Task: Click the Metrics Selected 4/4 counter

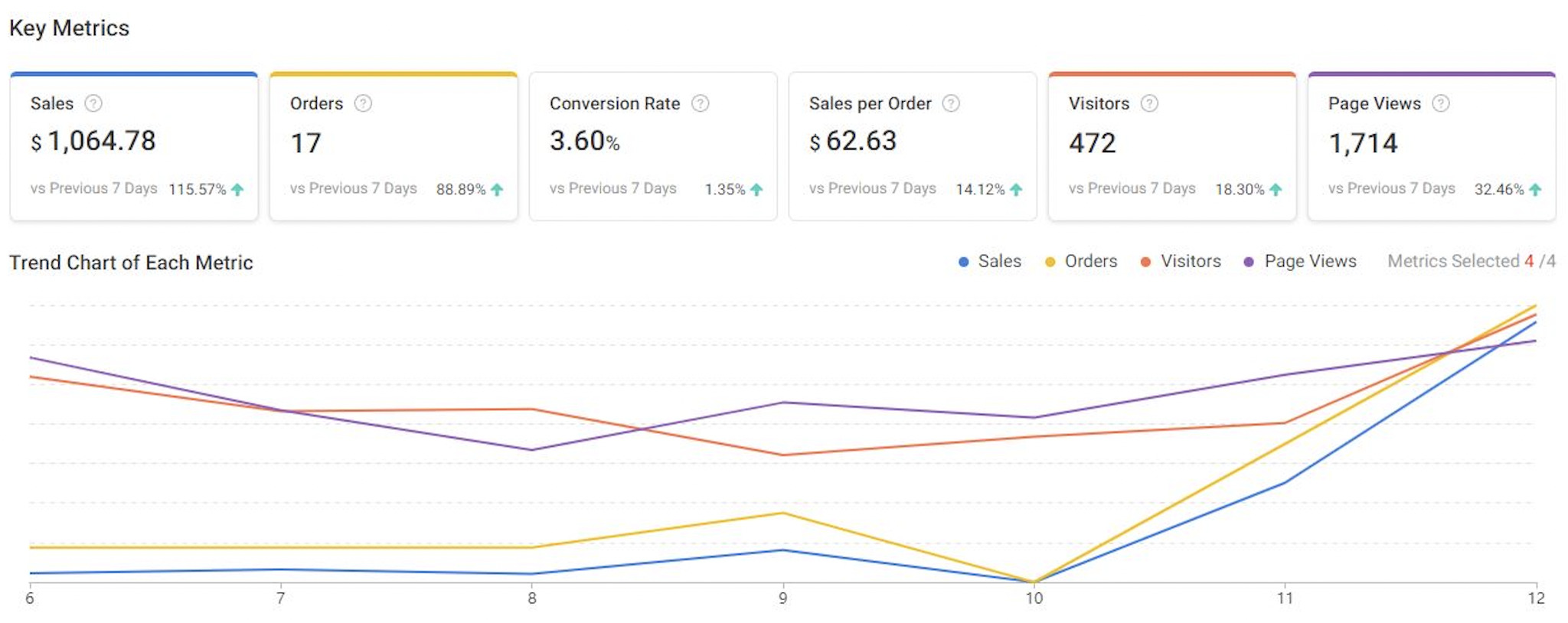Action: coord(1471,262)
